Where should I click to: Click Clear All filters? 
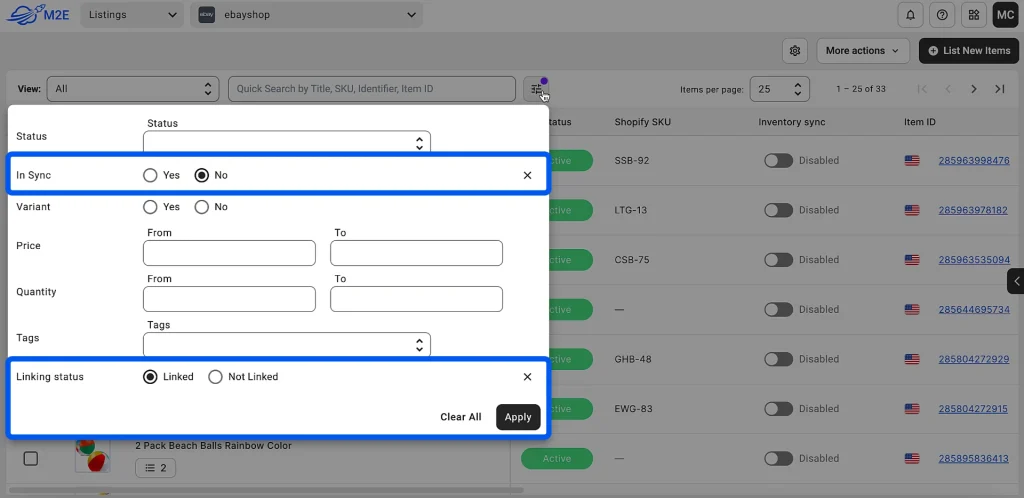tap(460, 417)
